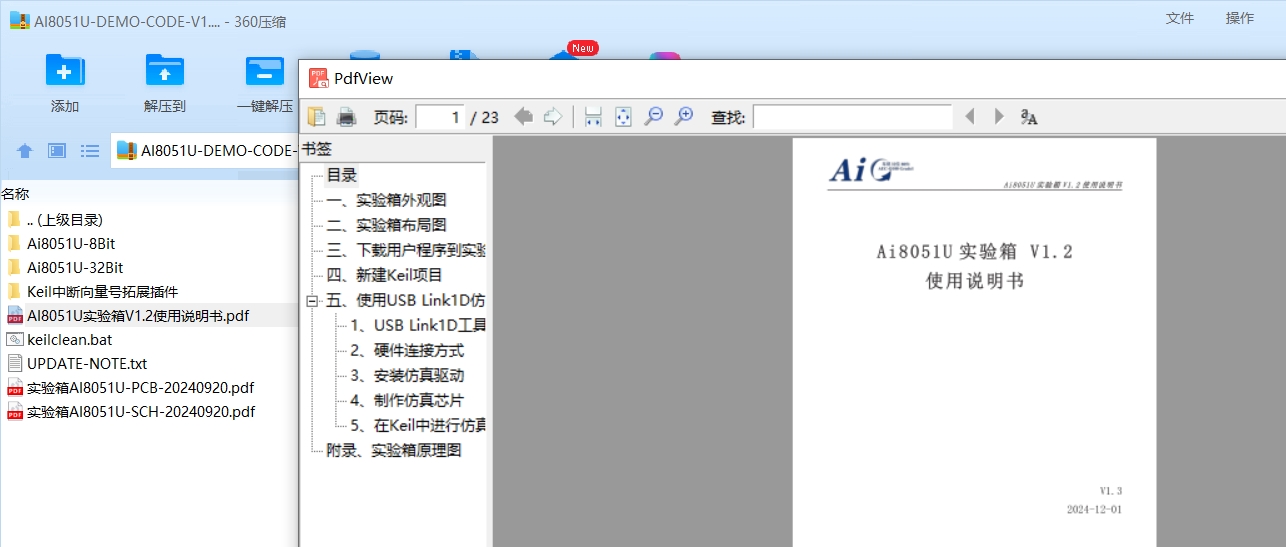Click the fit page icon in PdfView
This screenshot has height=547, width=1286.
[623, 117]
